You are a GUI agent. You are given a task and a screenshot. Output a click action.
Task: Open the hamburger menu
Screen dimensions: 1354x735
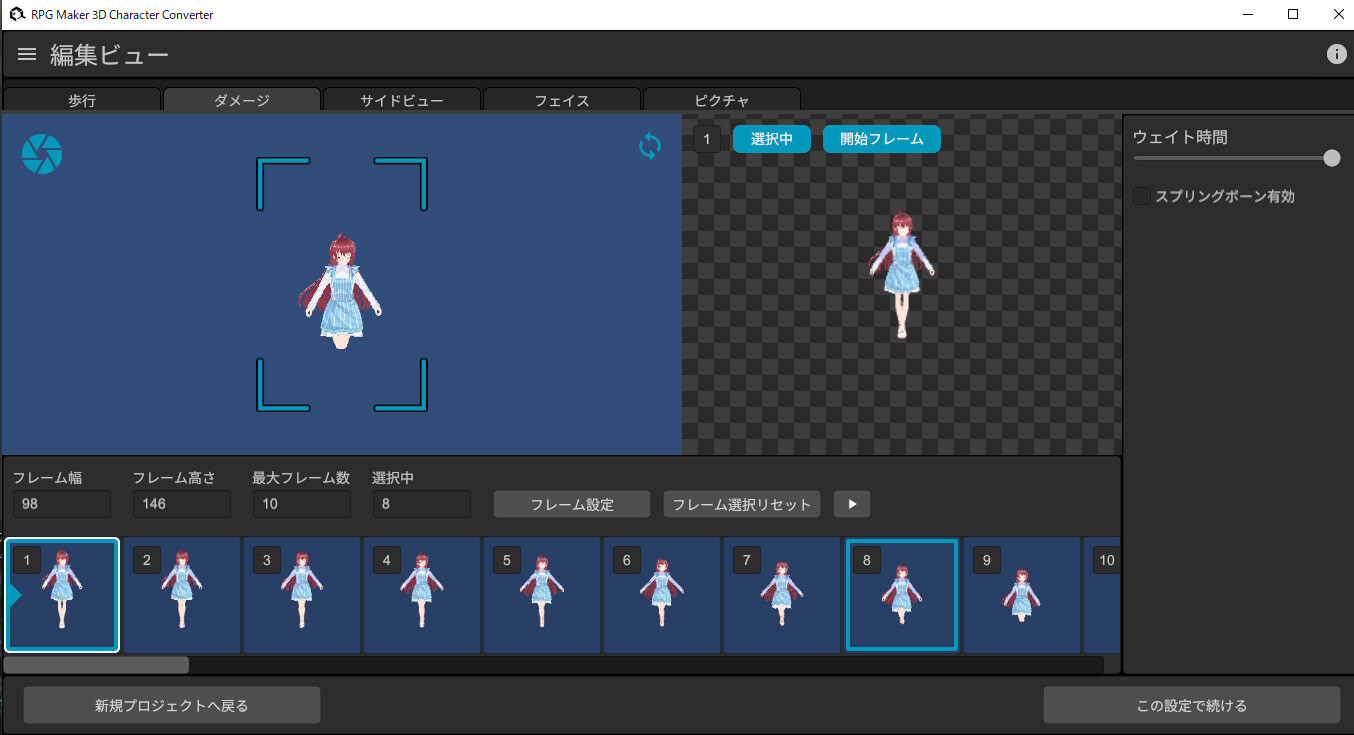point(26,54)
